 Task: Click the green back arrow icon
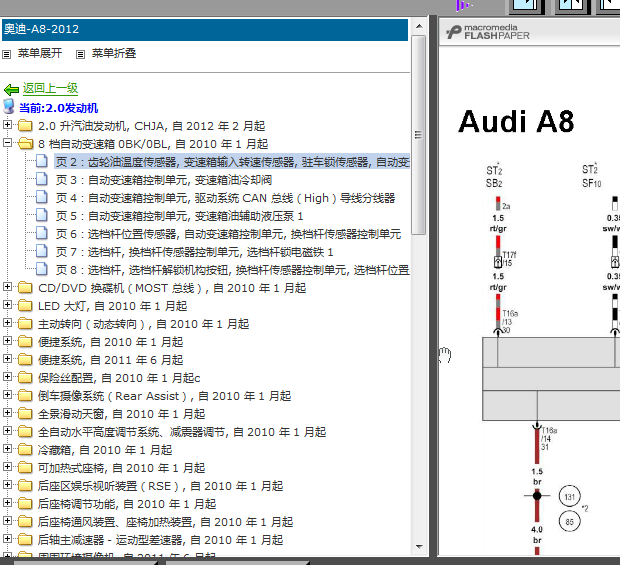tap(11, 90)
